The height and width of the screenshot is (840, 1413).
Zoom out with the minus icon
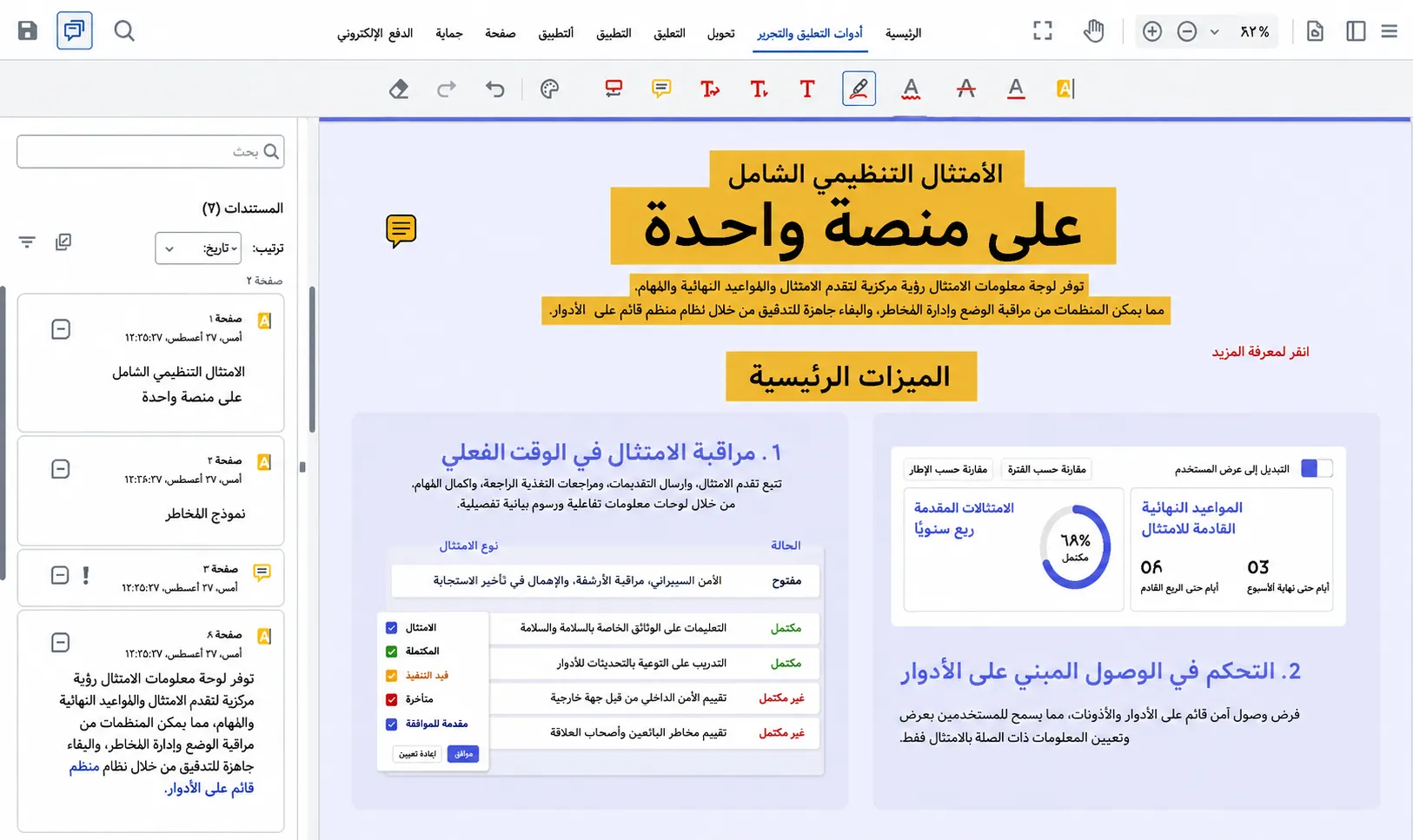pyautogui.click(x=1187, y=31)
